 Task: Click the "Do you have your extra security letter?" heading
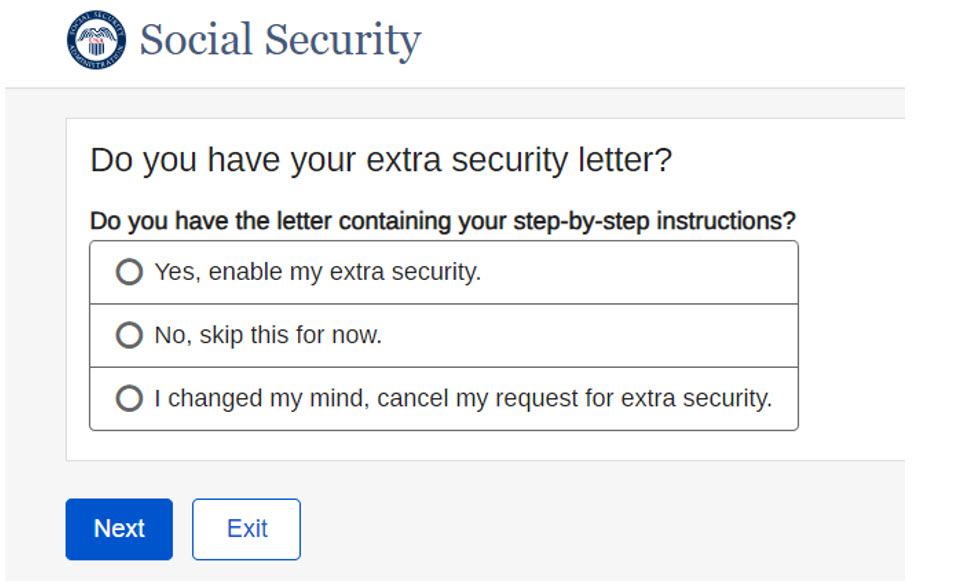pos(381,160)
